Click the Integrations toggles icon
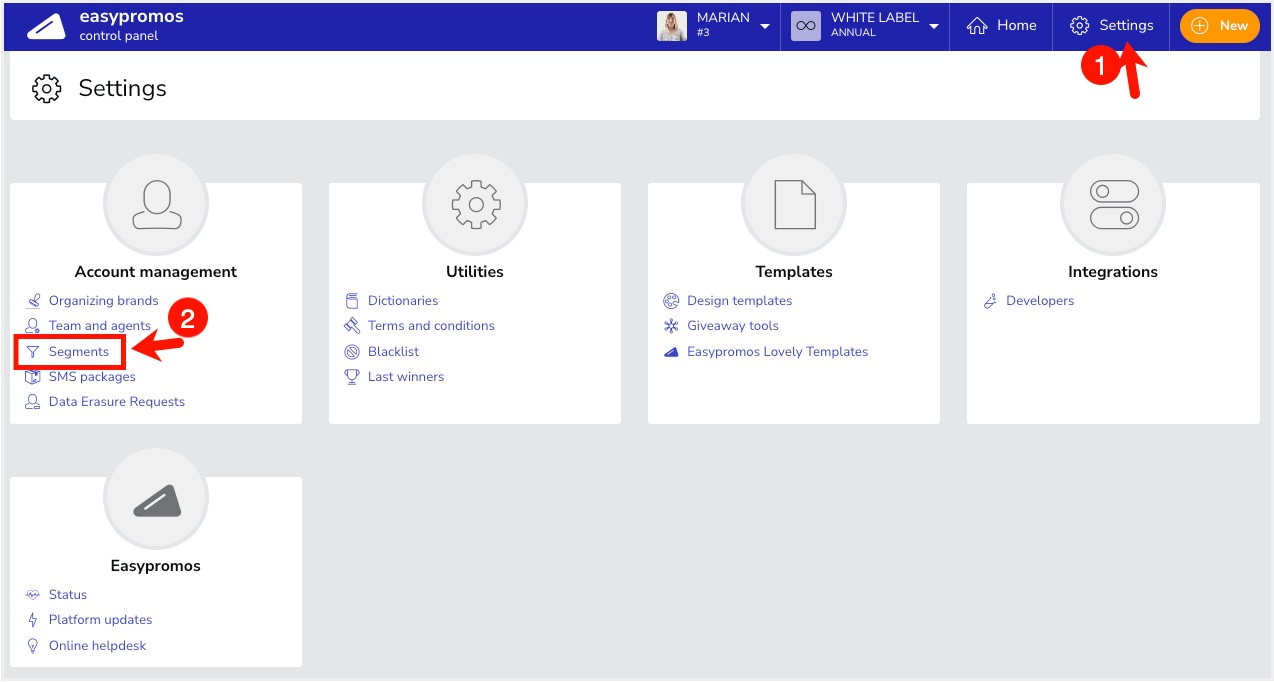 point(1113,204)
